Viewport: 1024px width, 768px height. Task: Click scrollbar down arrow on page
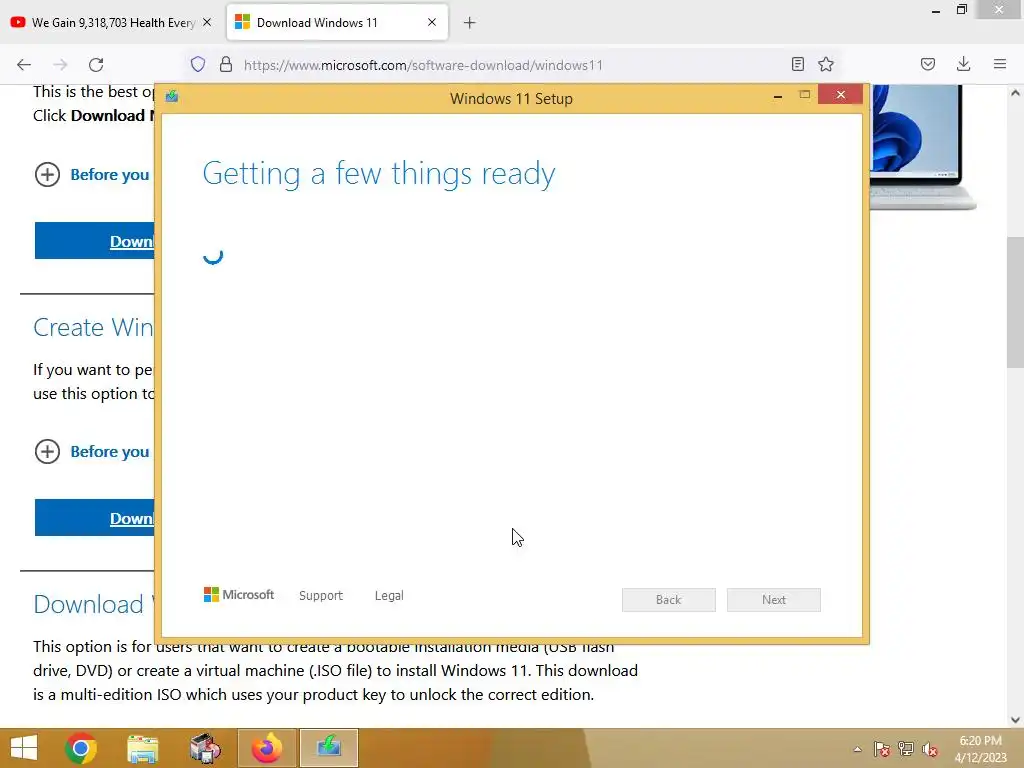pos(1015,720)
